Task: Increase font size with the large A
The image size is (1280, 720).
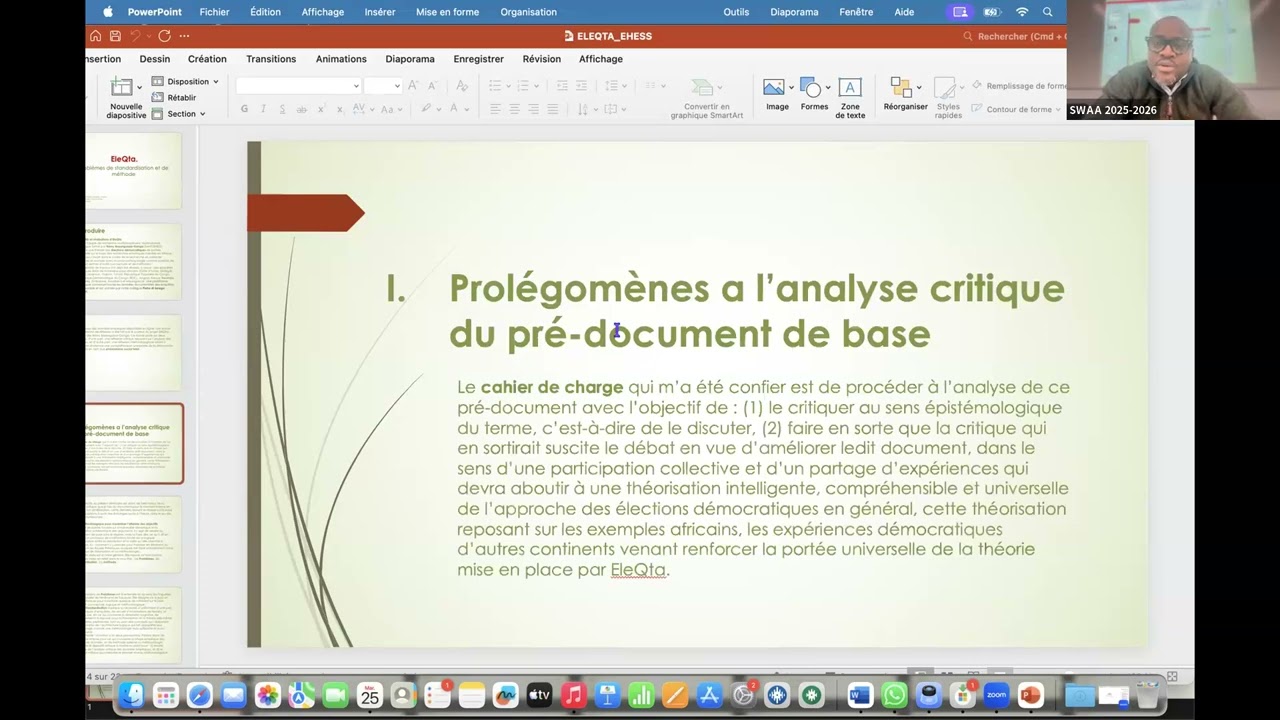Action: click(413, 86)
